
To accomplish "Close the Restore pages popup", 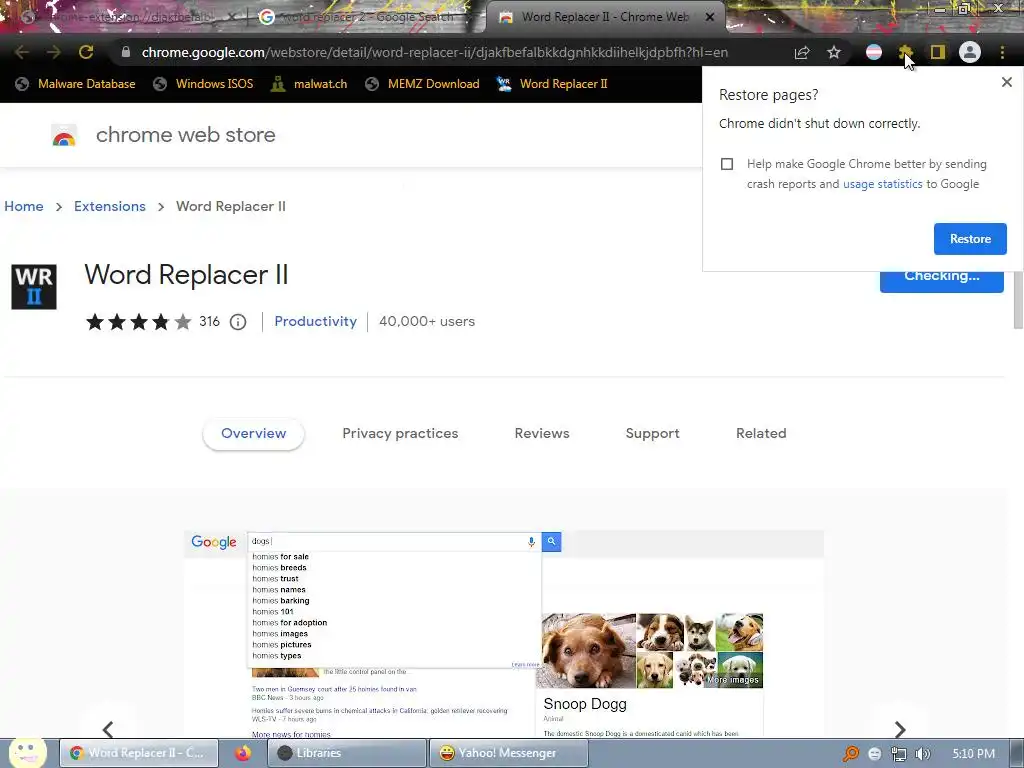I will (x=1007, y=82).
